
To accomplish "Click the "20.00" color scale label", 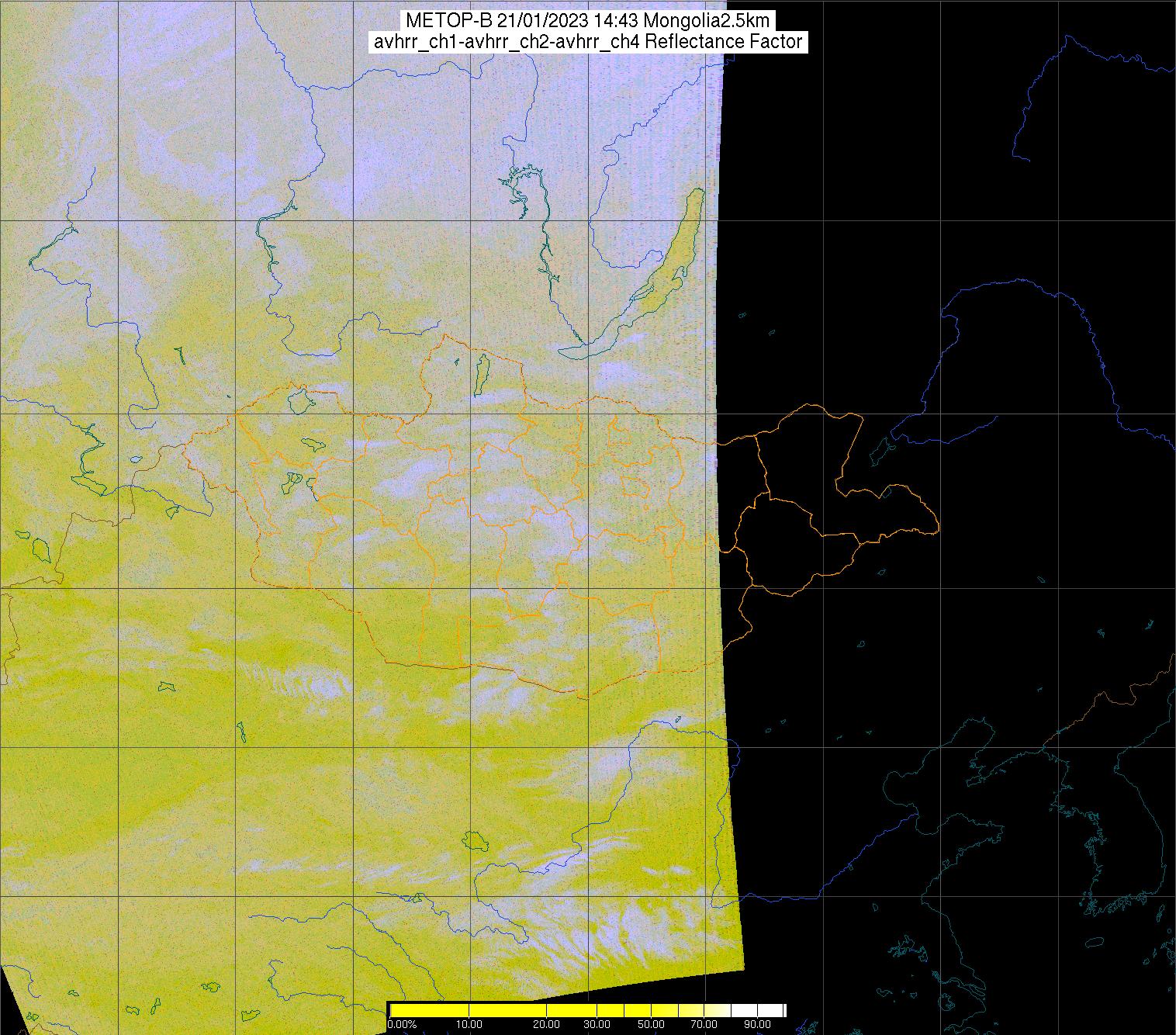I will pos(547,1024).
